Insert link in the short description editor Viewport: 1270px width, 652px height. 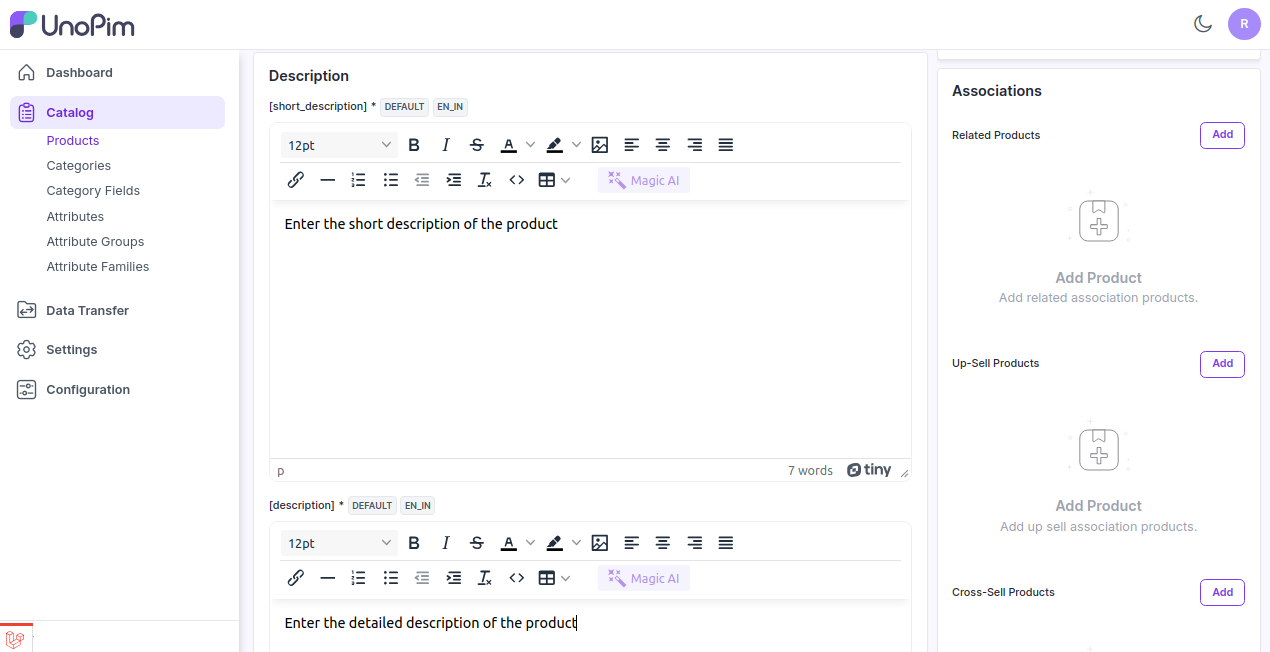click(296, 180)
